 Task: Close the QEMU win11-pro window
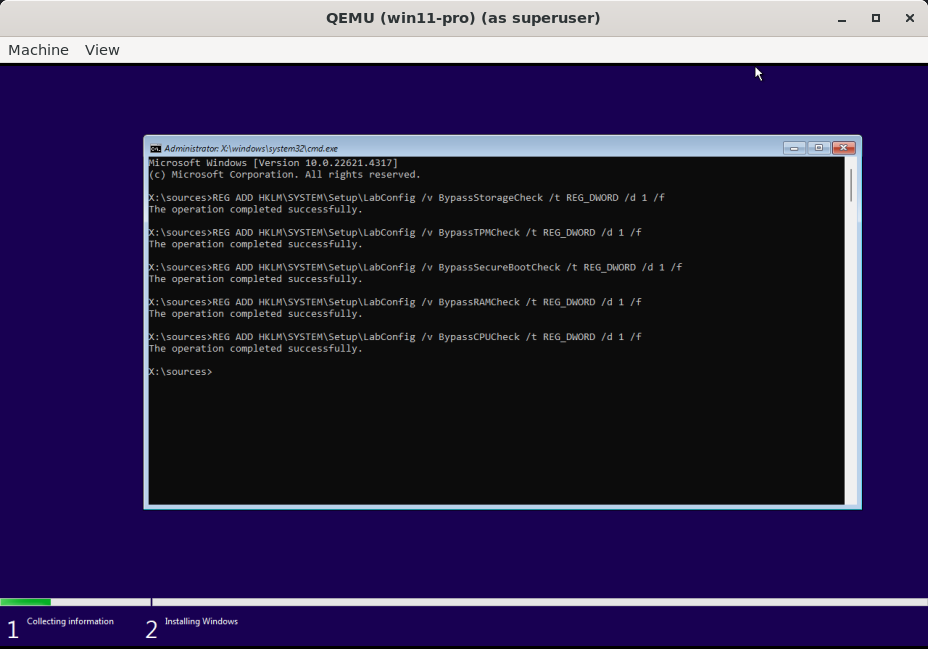910,18
